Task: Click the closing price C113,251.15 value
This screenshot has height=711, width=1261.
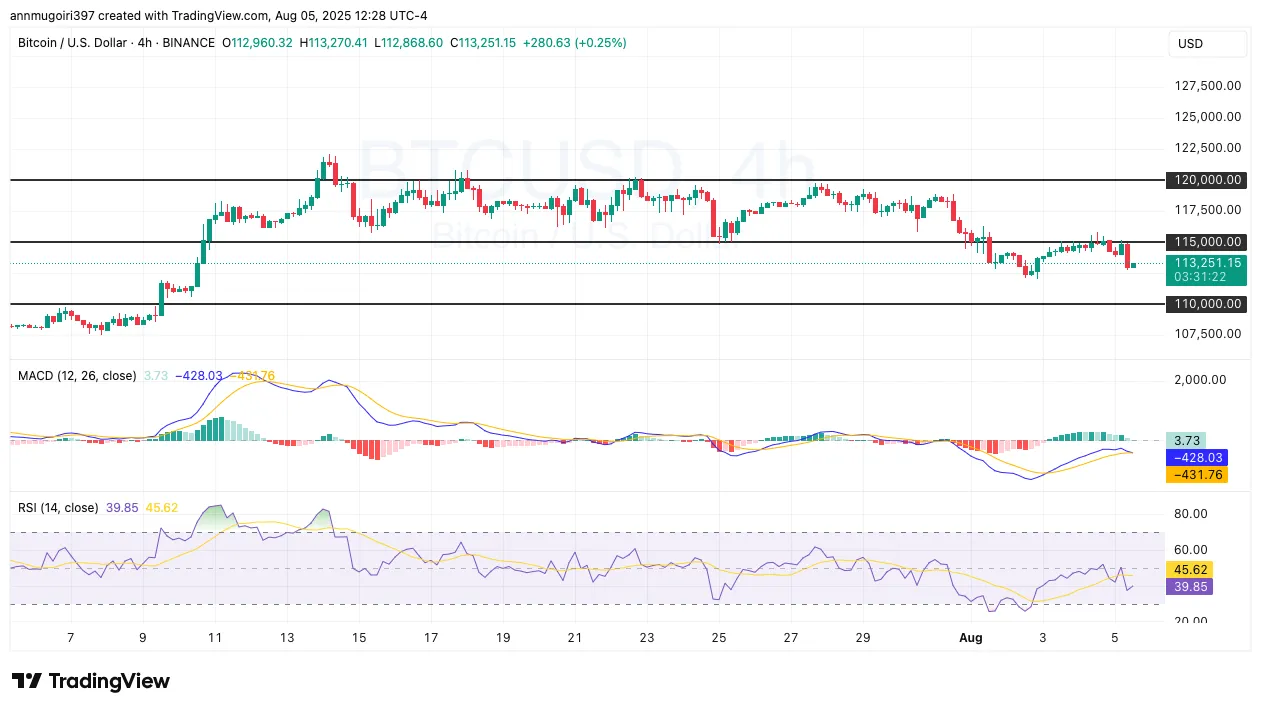Action: pyautogui.click(x=483, y=43)
